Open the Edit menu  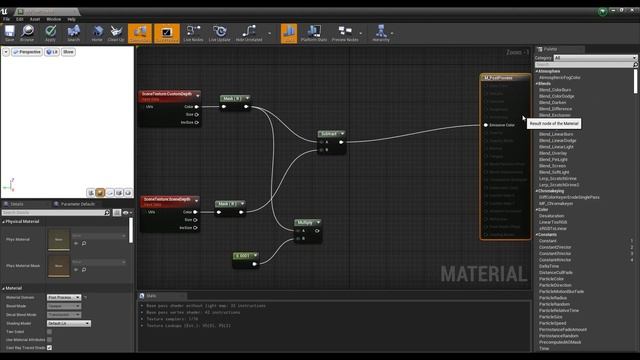[20, 19]
